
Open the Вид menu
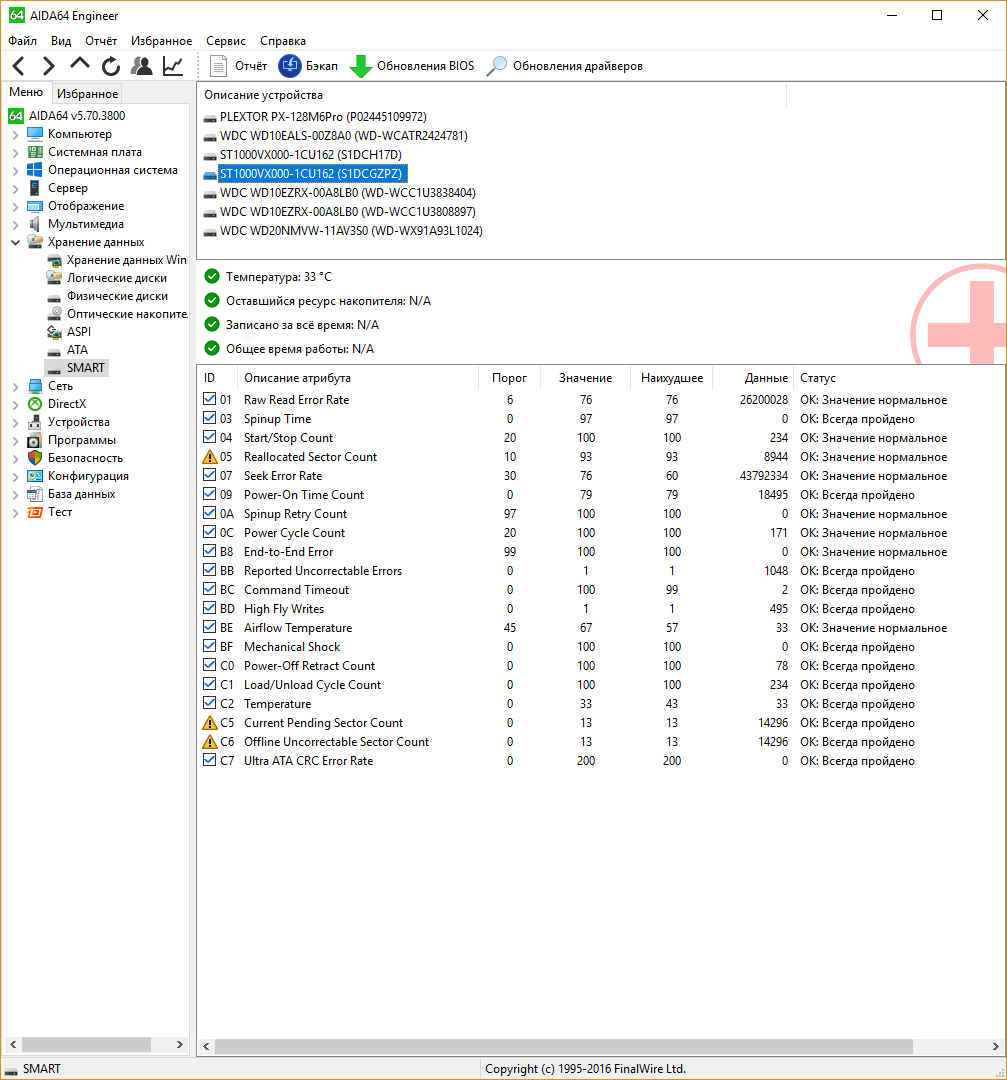click(x=61, y=41)
